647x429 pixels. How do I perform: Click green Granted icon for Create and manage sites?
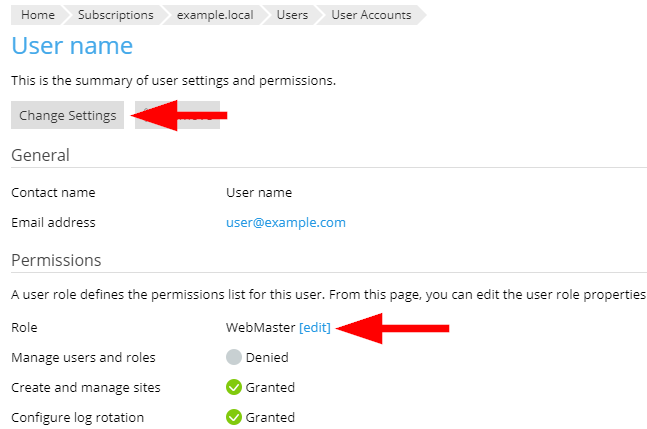pos(235,387)
